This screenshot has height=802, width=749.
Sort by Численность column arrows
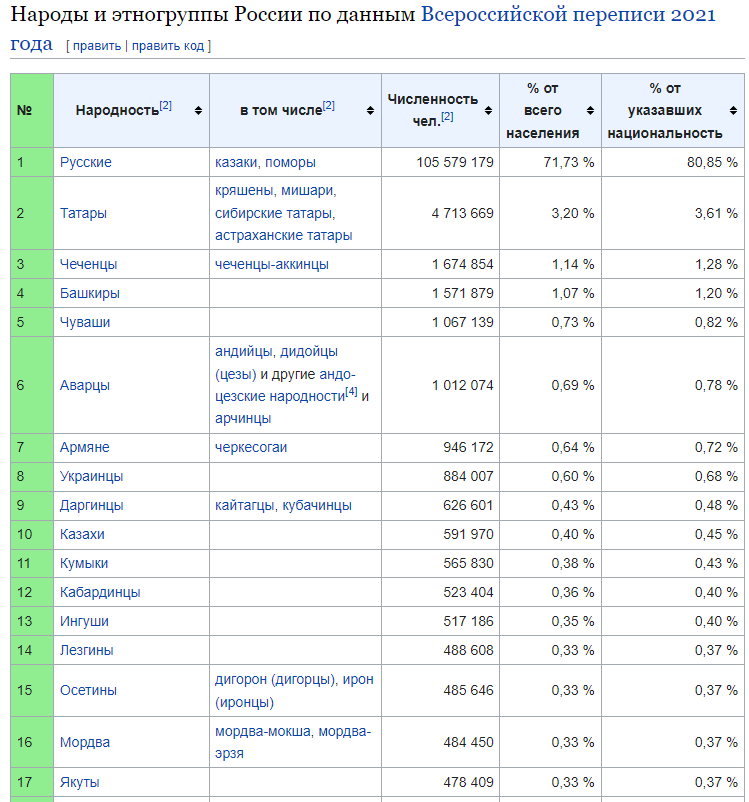click(489, 110)
